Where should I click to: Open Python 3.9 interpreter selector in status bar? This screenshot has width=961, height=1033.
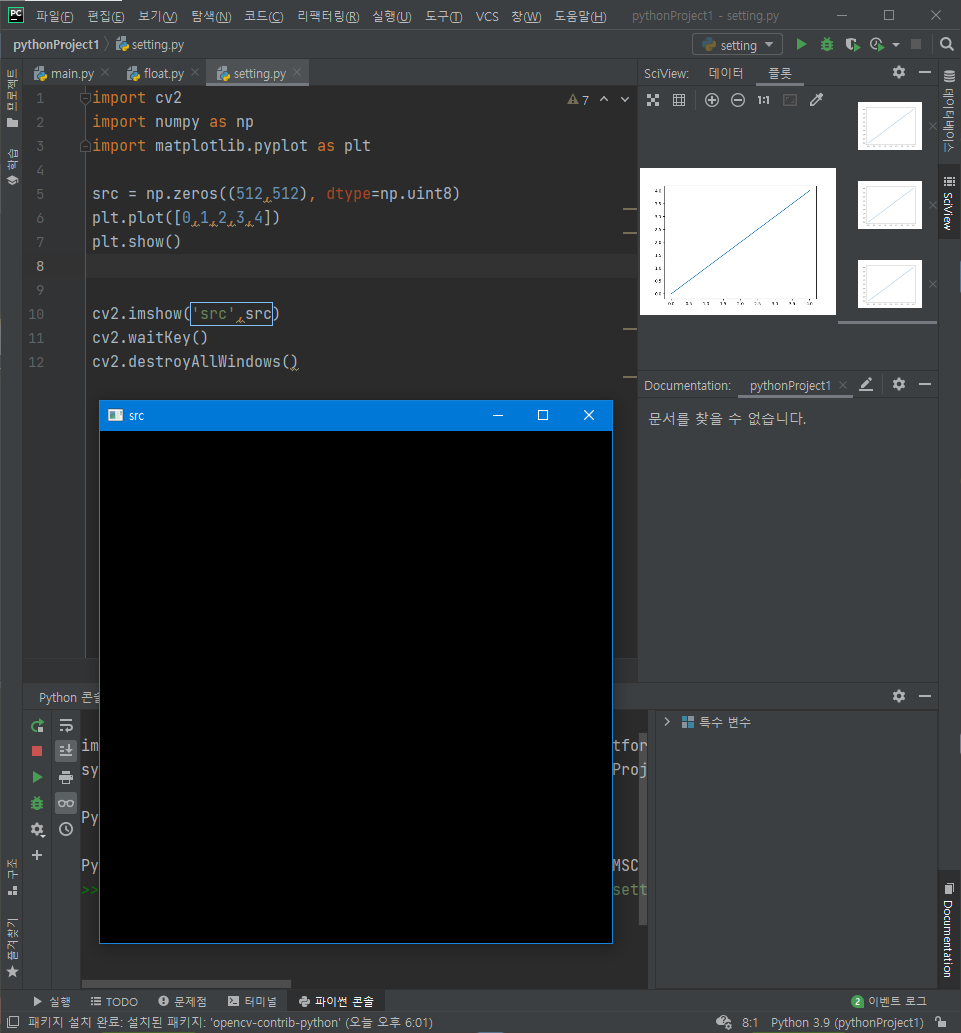[847, 1022]
